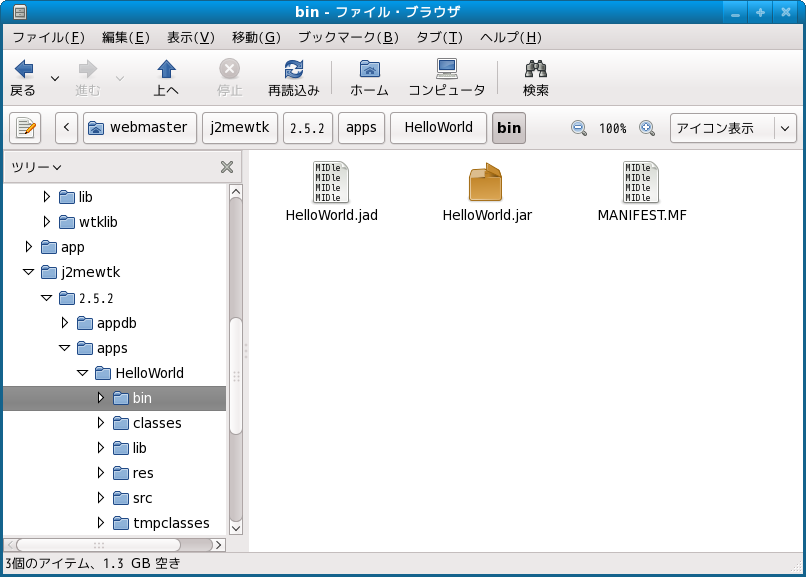Expand the res tree node

tap(100, 472)
